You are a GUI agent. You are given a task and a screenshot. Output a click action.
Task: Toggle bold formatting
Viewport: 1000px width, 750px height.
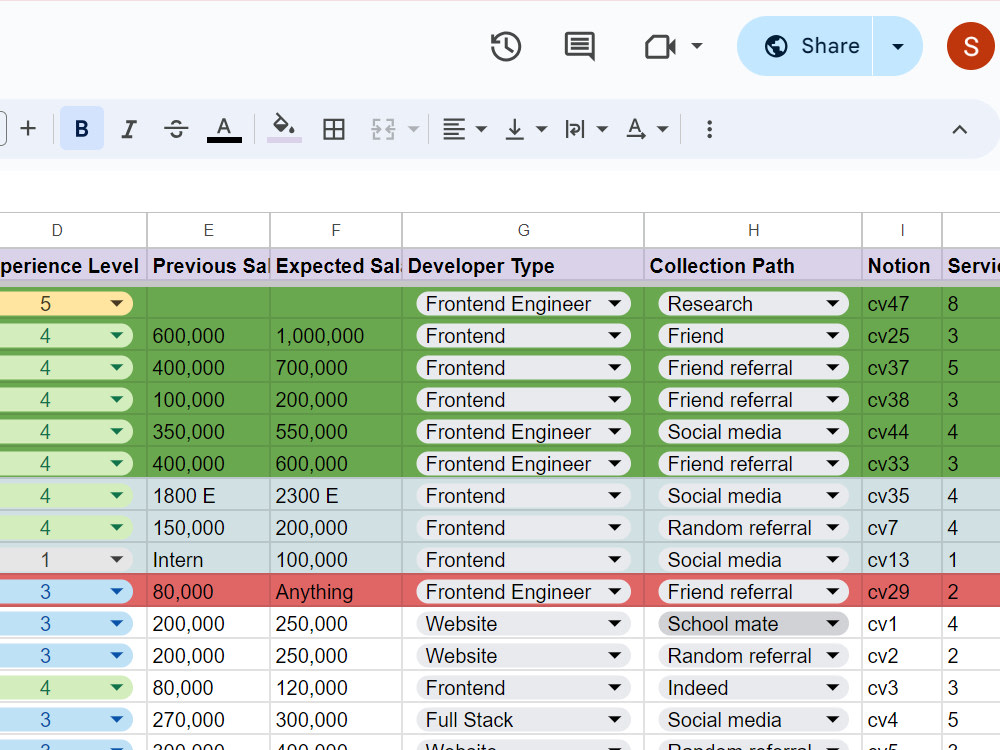point(82,129)
